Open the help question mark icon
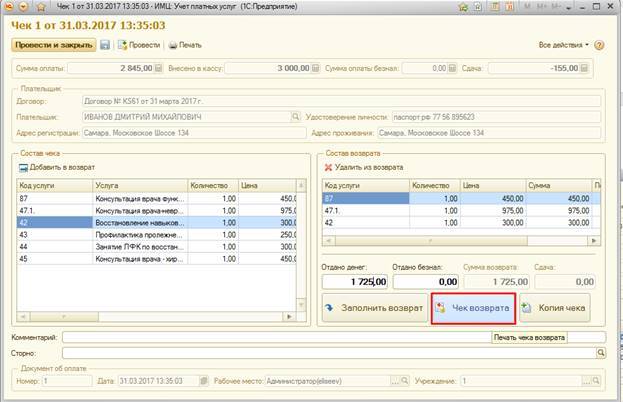This screenshot has width=623, height=402. pos(601,45)
